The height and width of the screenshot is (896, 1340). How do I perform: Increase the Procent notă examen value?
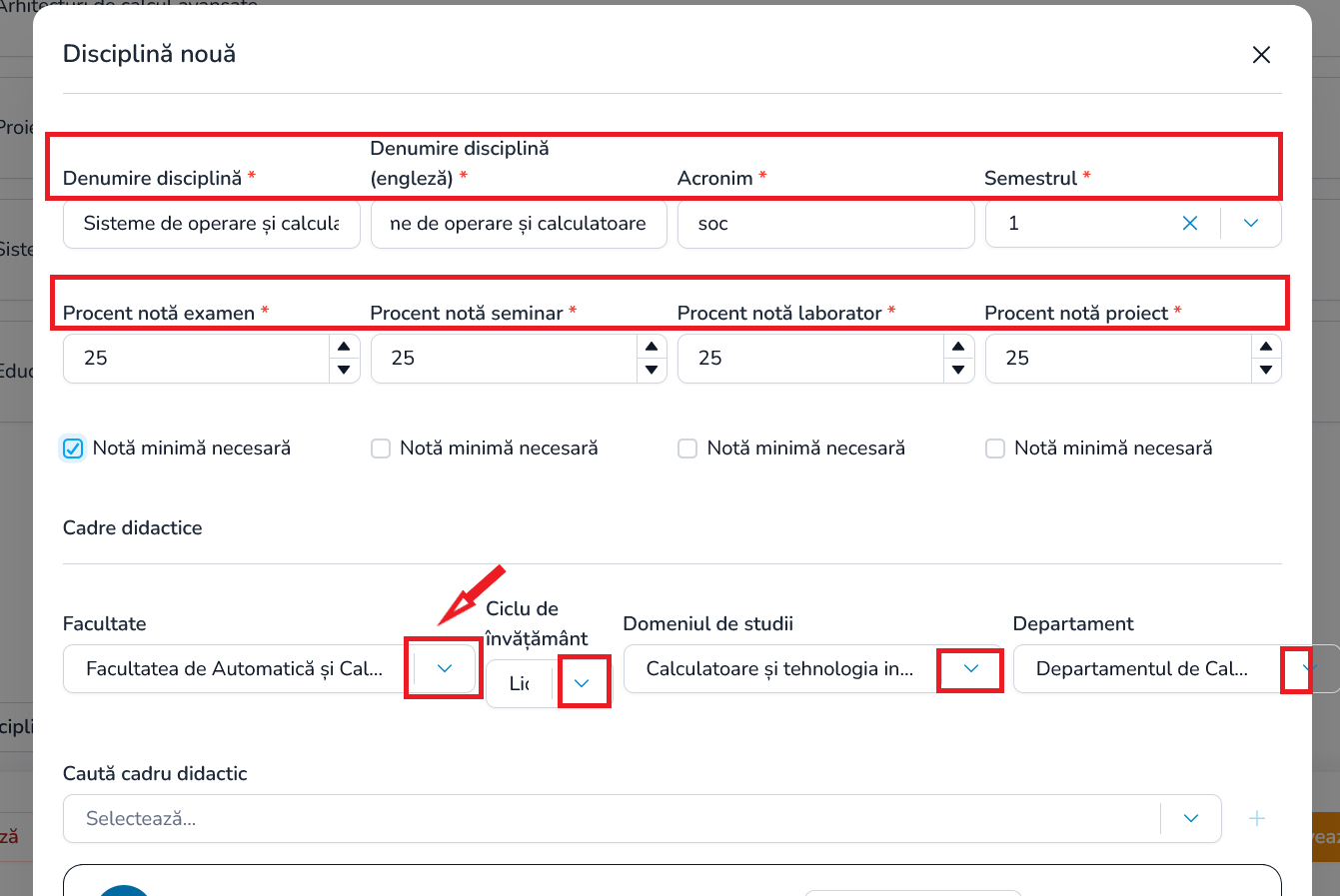344,347
